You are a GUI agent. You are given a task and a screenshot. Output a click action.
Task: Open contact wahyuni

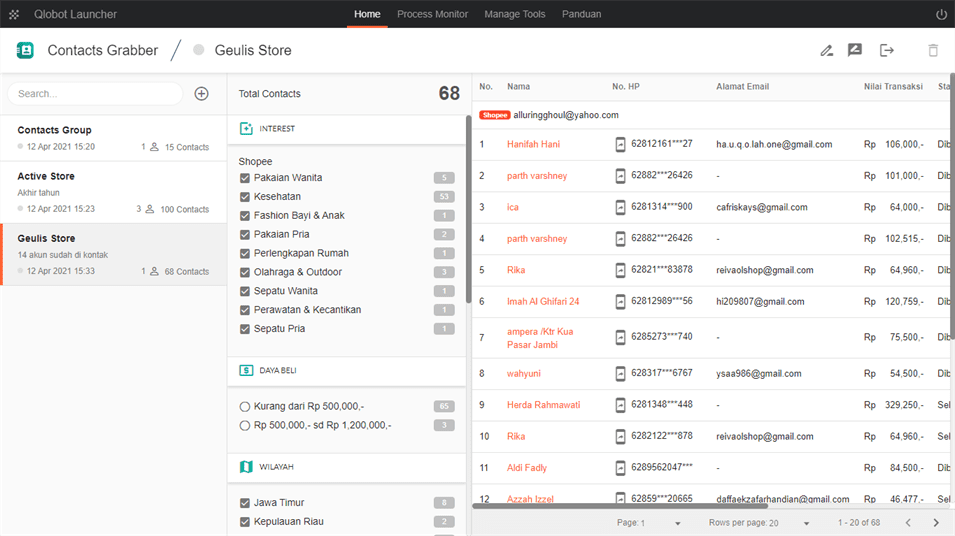524,373
